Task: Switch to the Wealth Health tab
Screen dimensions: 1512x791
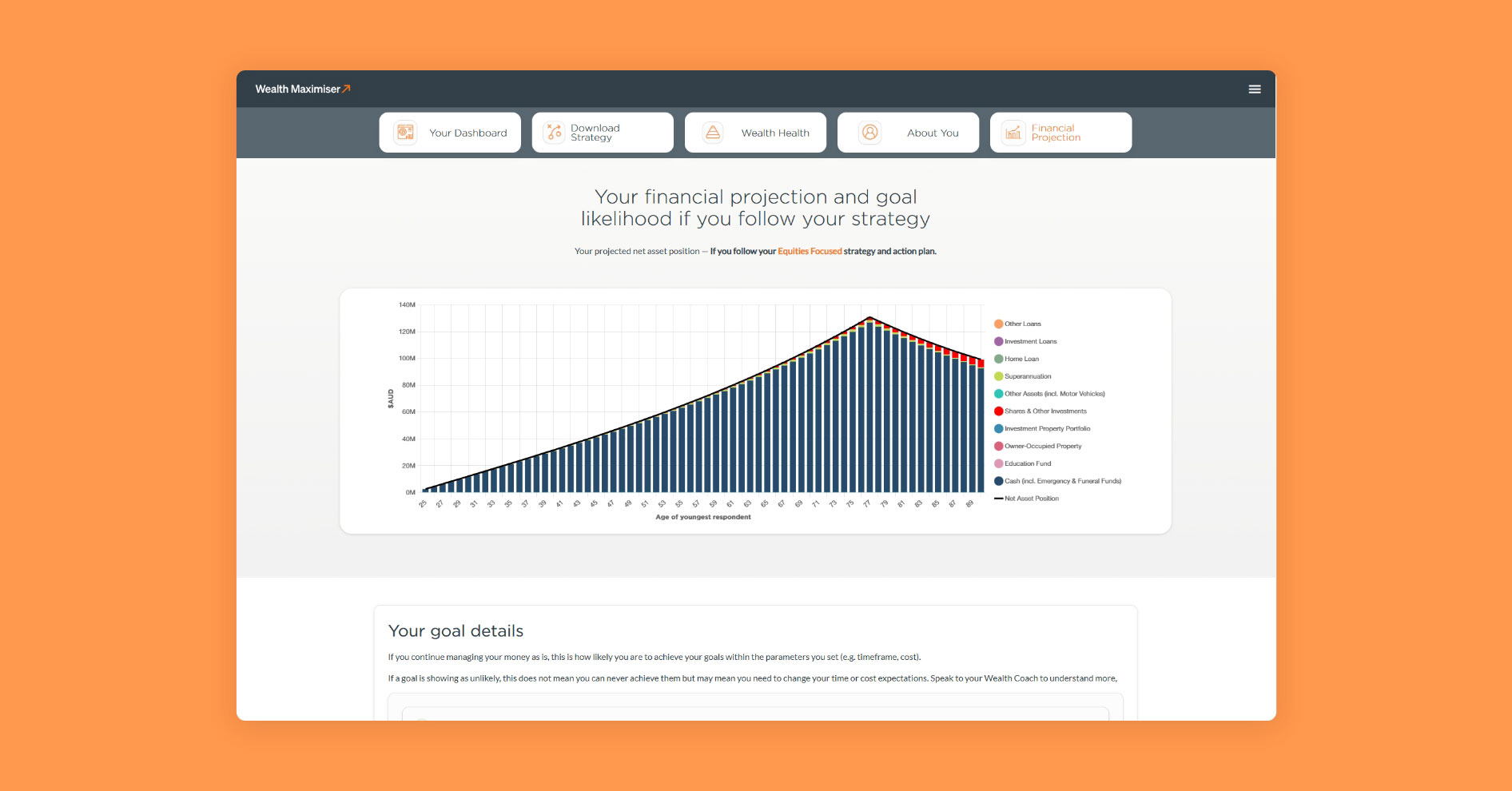Action: coord(755,132)
